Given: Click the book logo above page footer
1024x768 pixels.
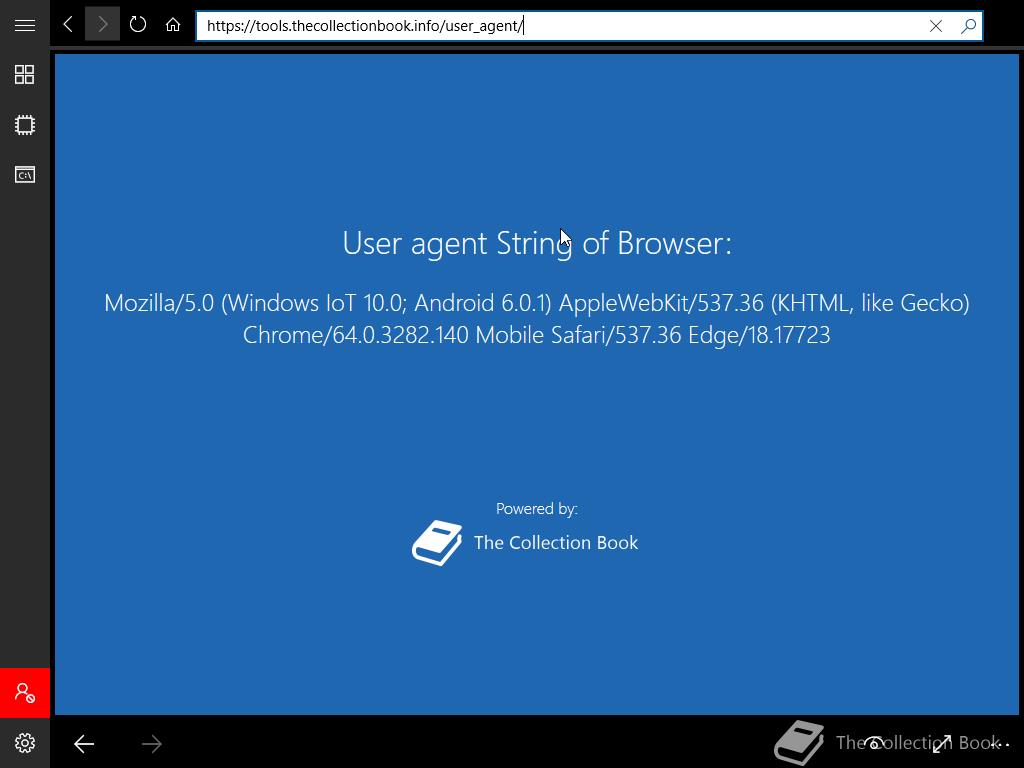Looking at the screenshot, I should 437,543.
